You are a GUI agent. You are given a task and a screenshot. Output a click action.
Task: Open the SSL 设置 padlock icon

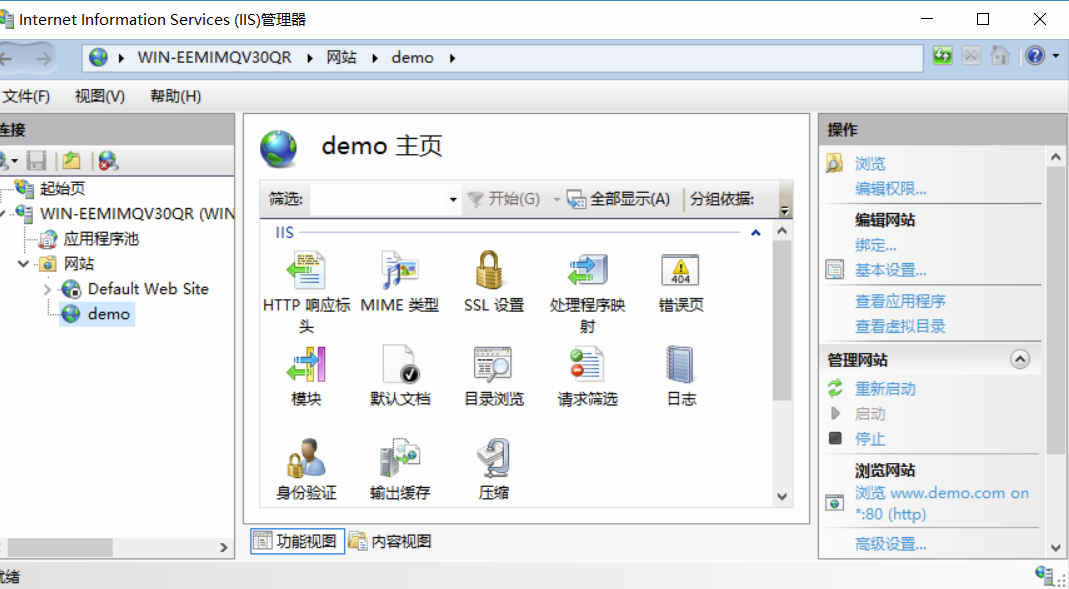(x=490, y=271)
